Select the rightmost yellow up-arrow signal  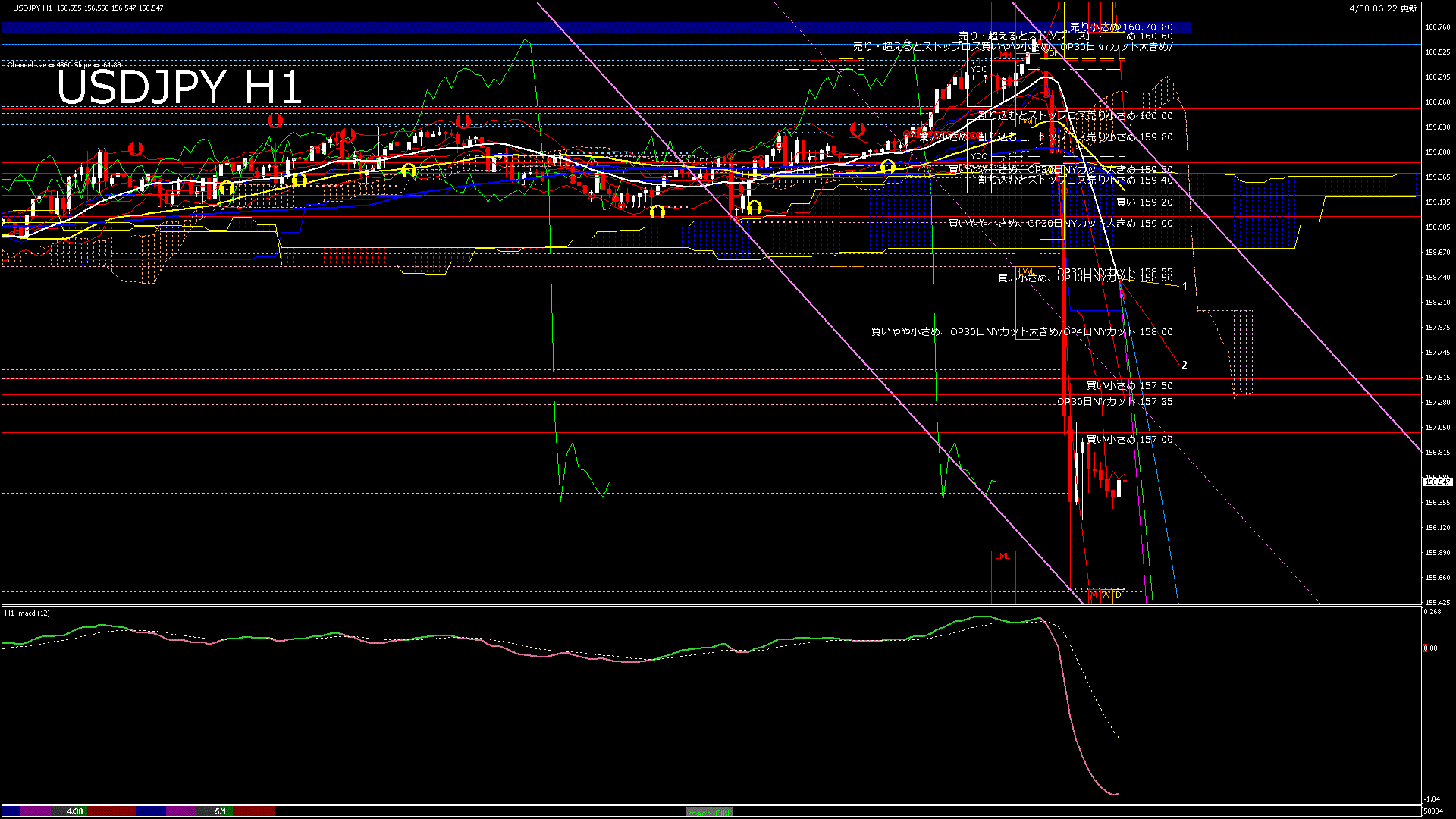[x=887, y=166]
